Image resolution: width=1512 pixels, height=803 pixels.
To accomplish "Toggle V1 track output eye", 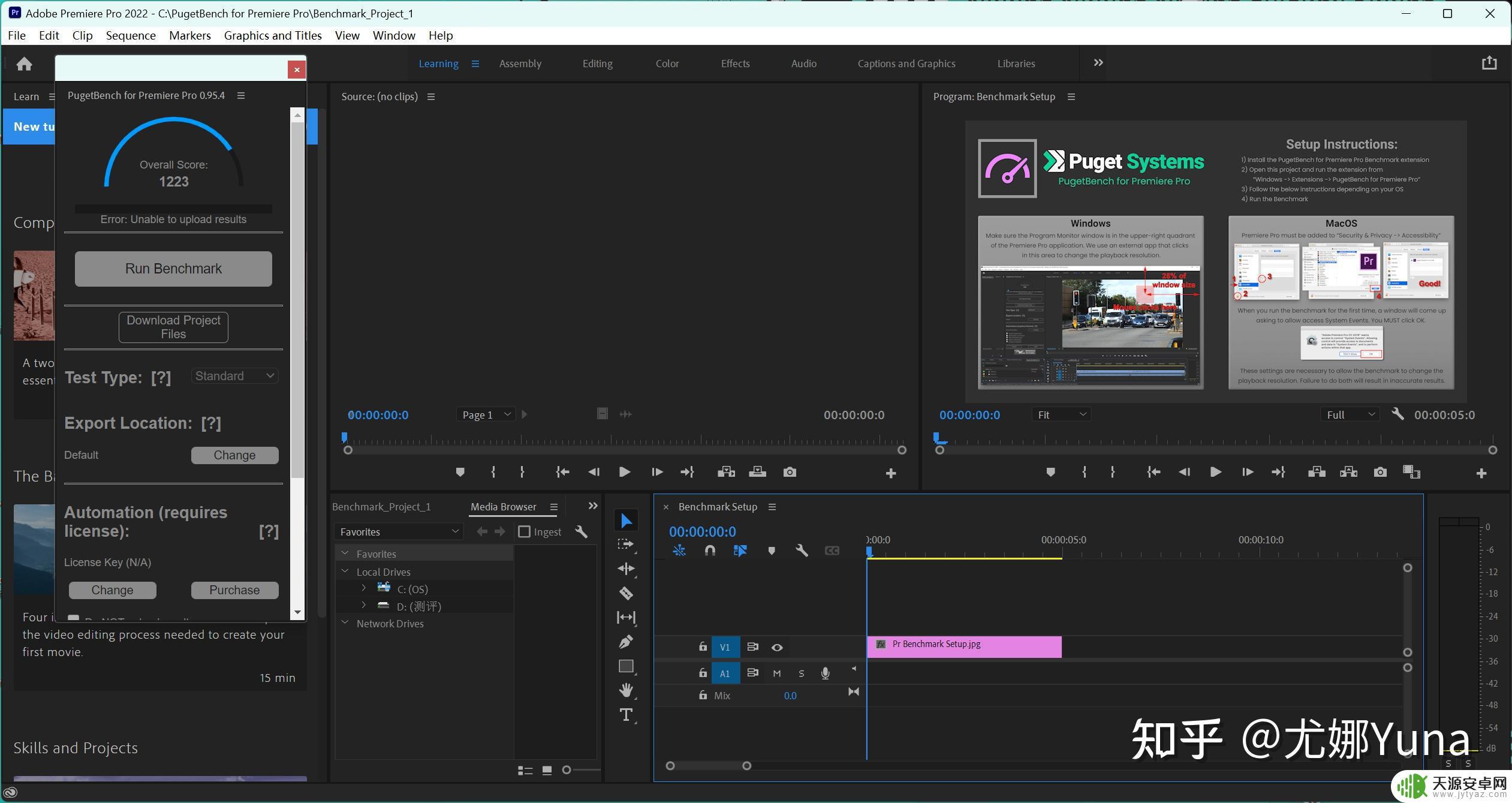I will coord(777,648).
